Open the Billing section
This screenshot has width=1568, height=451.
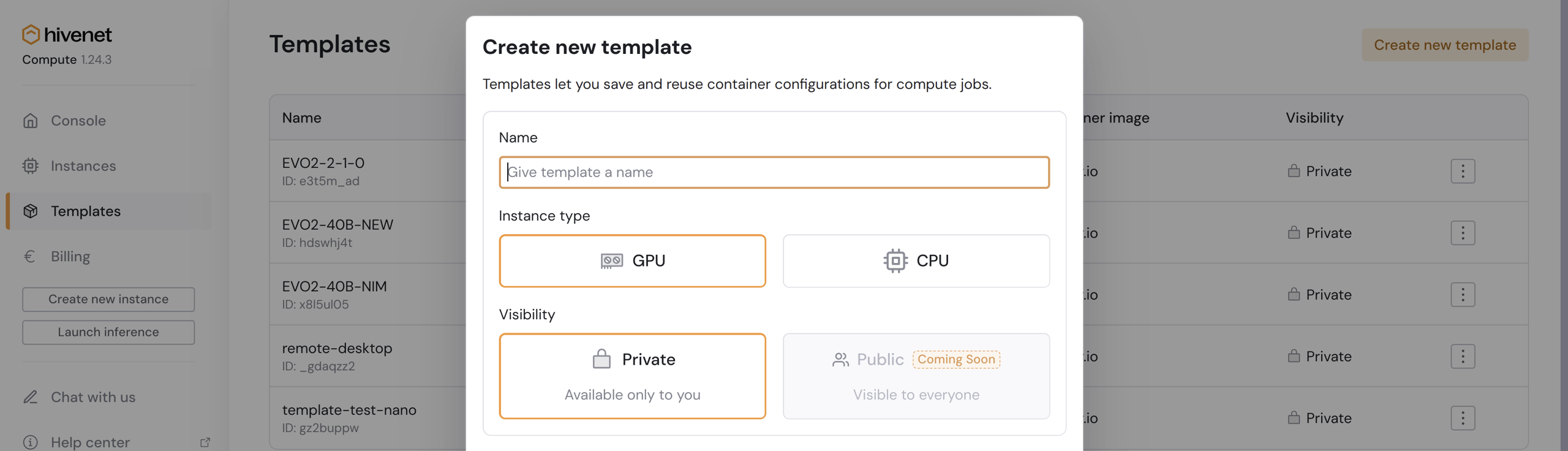70,257
